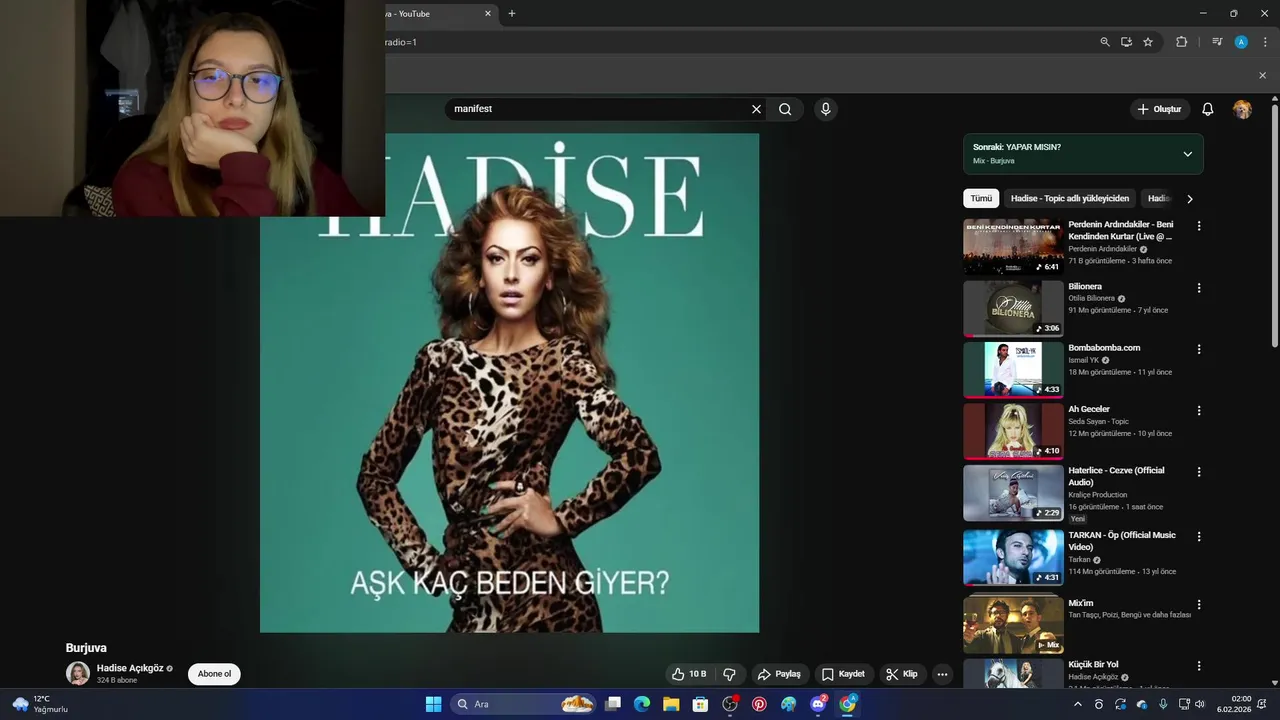Click the Paylaş share button

point(779,674)
